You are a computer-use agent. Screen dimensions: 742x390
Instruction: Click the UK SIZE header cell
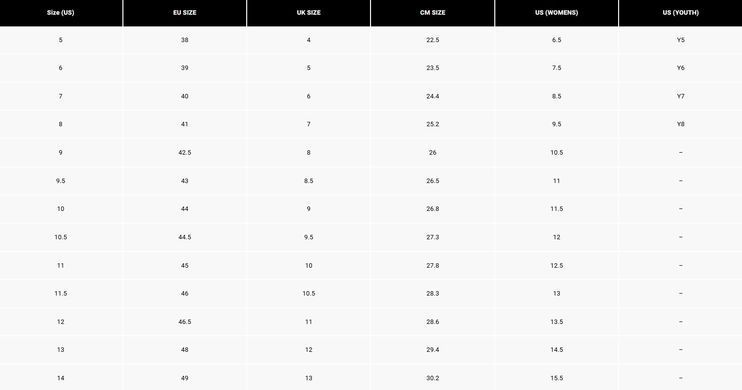coord(309,13)
